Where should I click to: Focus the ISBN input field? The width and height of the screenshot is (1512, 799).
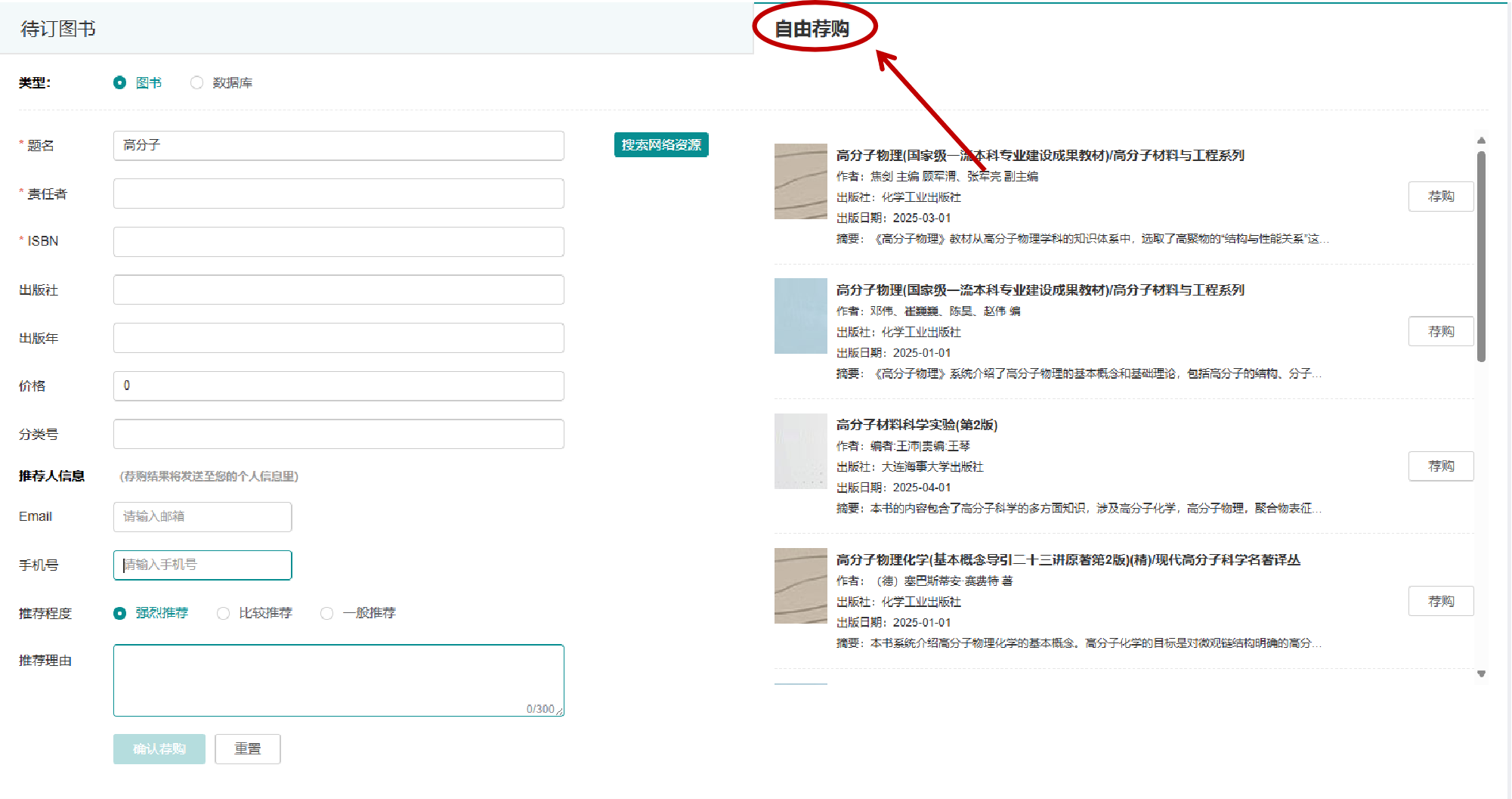(x=339, y=242)
